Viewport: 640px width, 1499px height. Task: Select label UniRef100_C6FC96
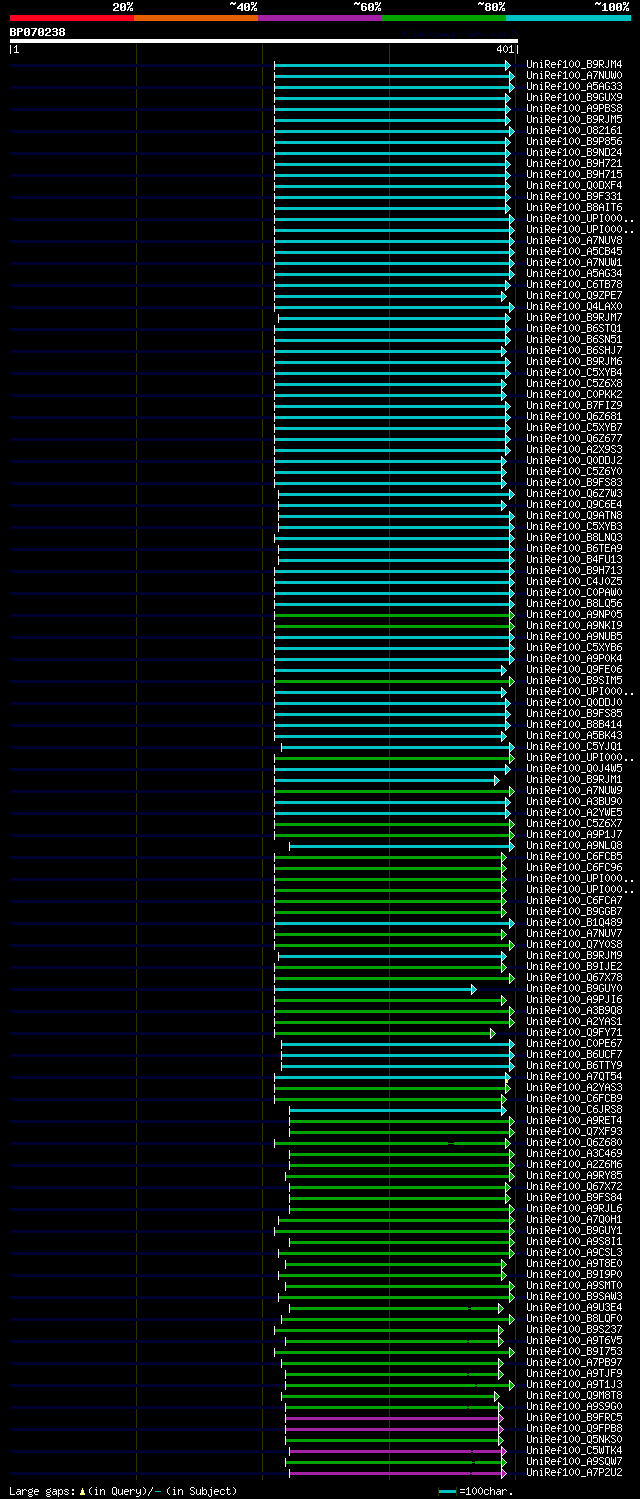tap(575, 868)
